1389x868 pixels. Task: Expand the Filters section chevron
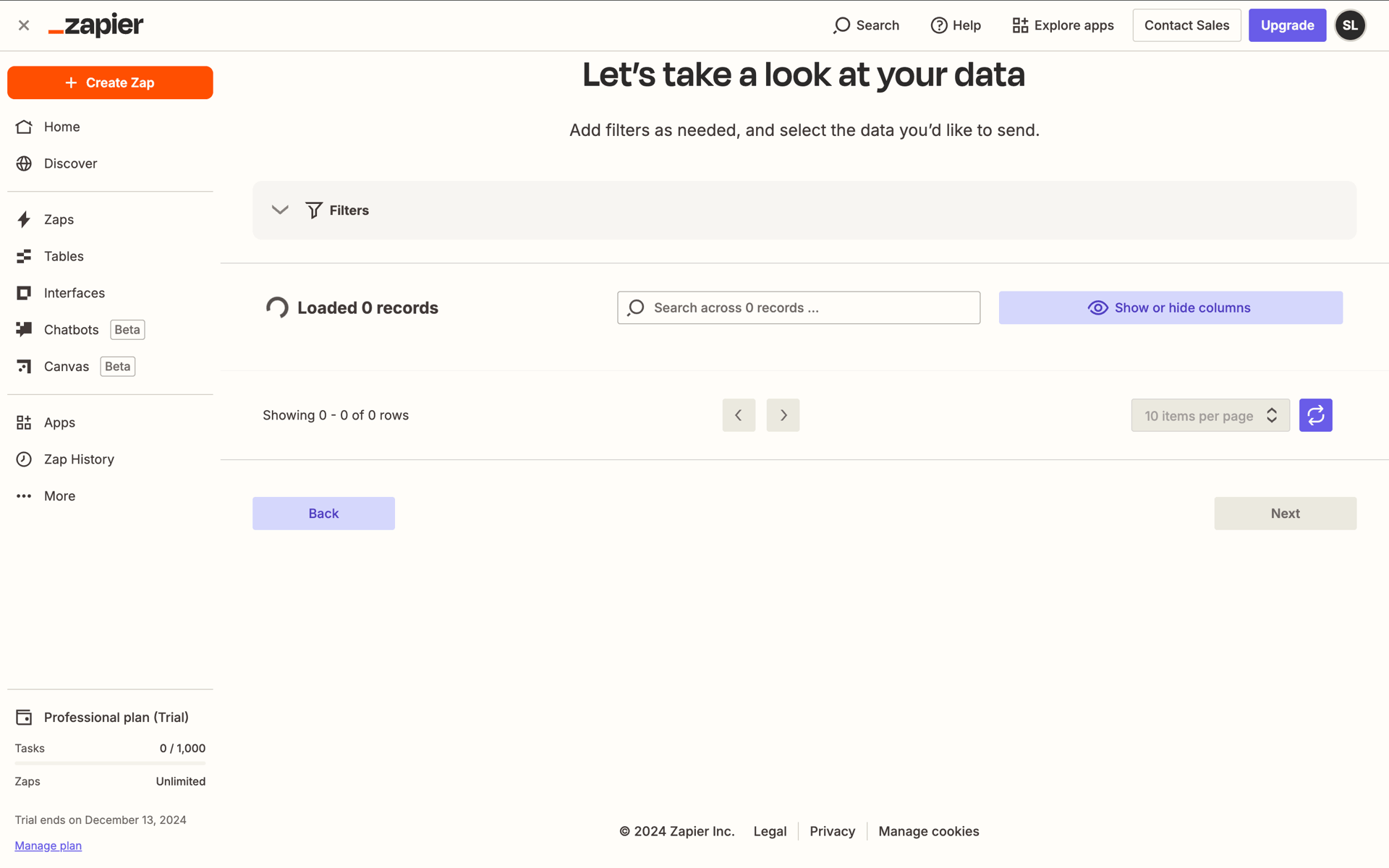pos(280,210)
